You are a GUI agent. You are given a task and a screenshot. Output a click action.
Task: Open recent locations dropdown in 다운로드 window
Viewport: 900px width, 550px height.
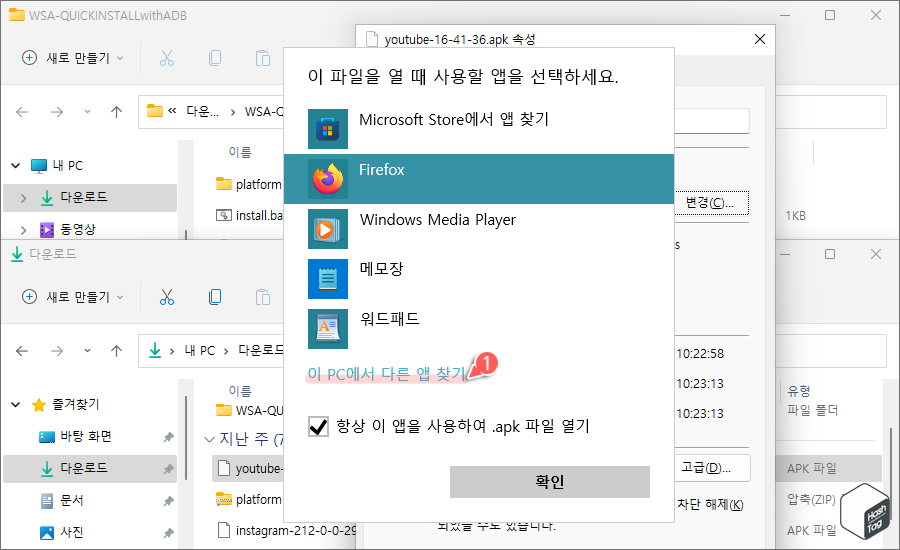coord(87,351)
